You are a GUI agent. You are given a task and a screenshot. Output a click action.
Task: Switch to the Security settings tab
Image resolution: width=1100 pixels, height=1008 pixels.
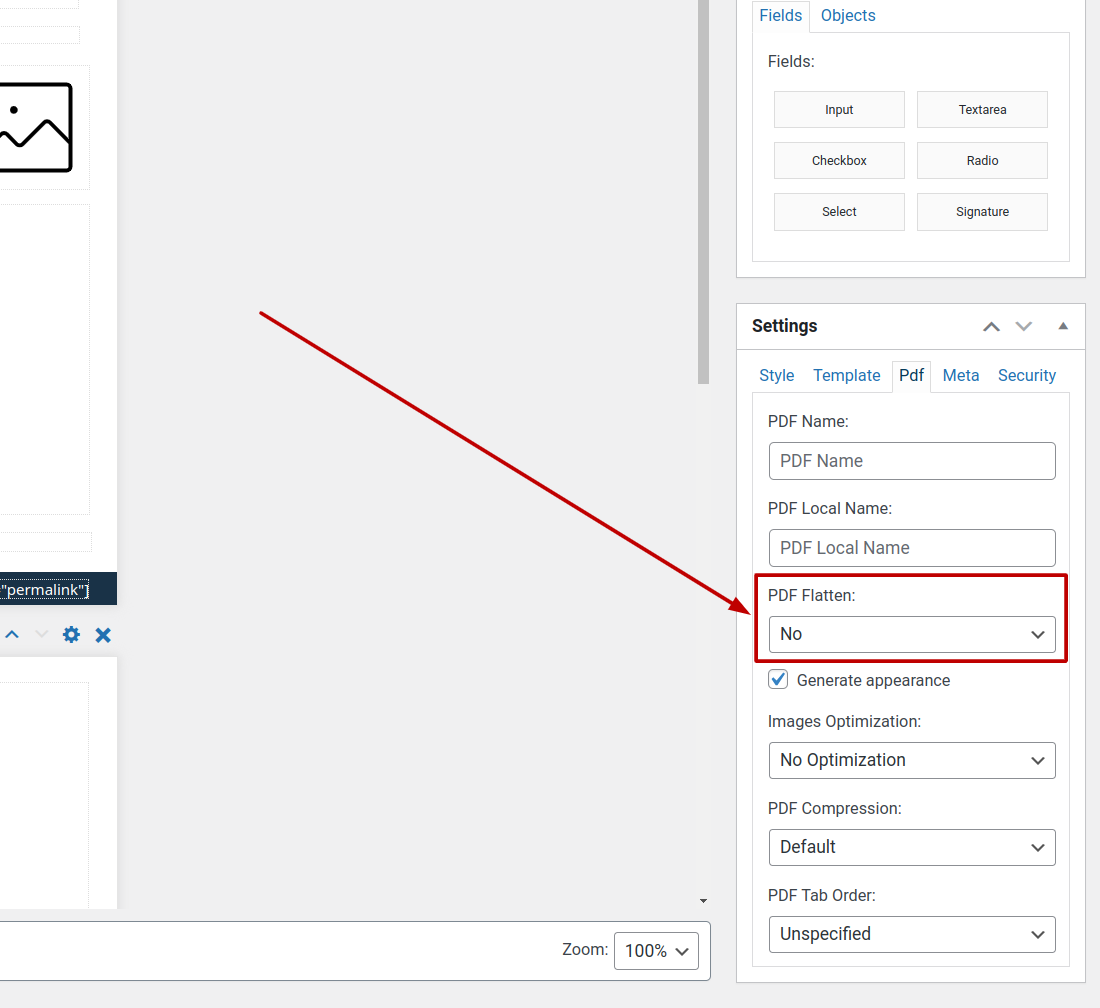[1026, 375]
